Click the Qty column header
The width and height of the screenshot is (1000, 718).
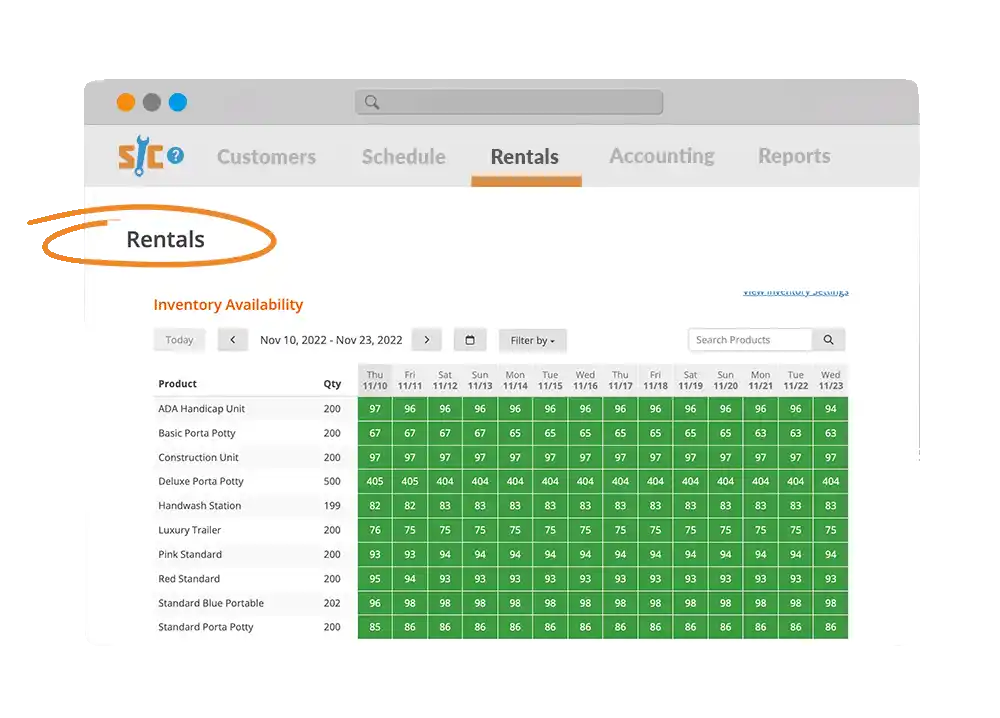[x=332, y=384]
